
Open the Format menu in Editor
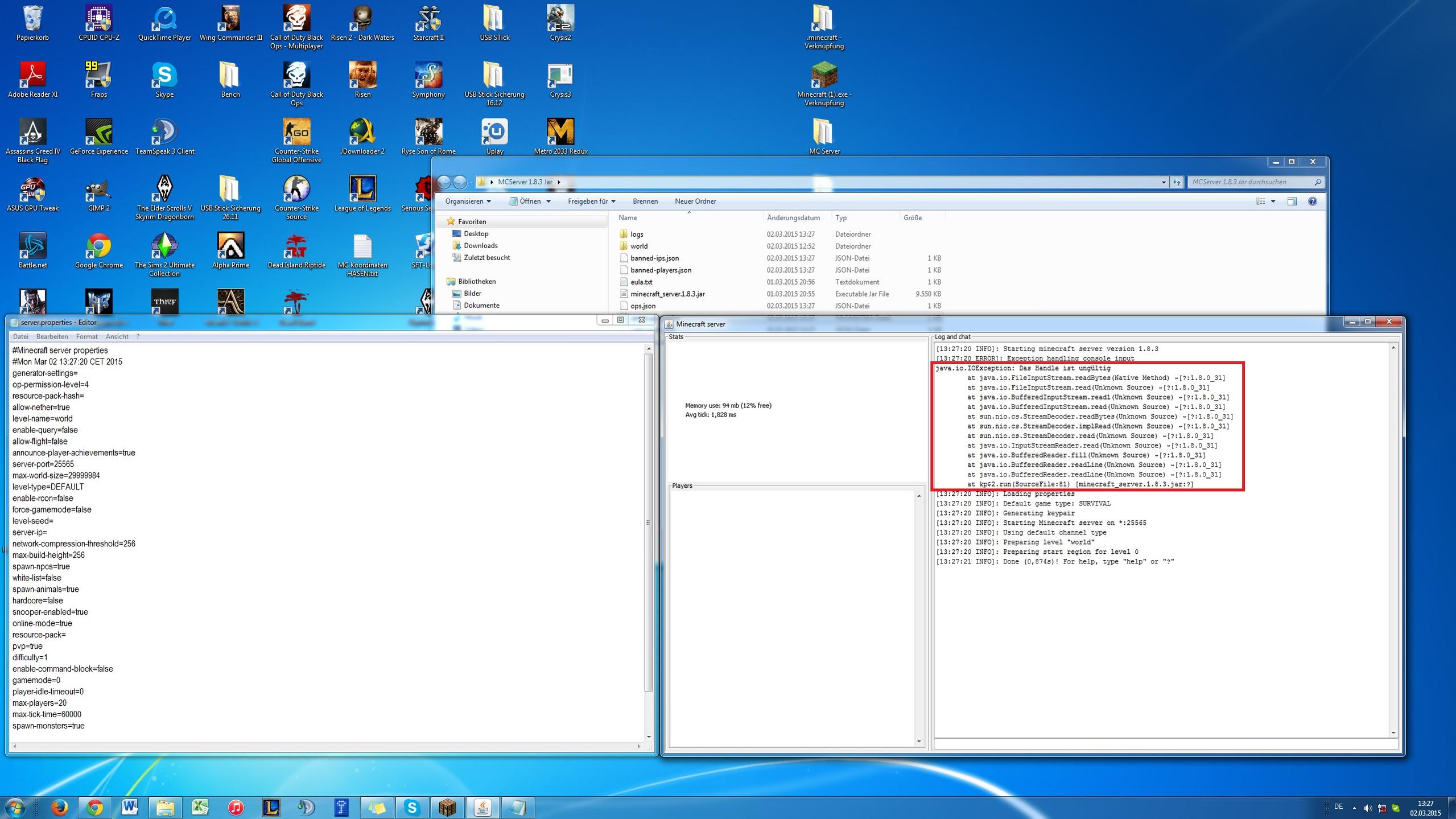pos(87,336)
